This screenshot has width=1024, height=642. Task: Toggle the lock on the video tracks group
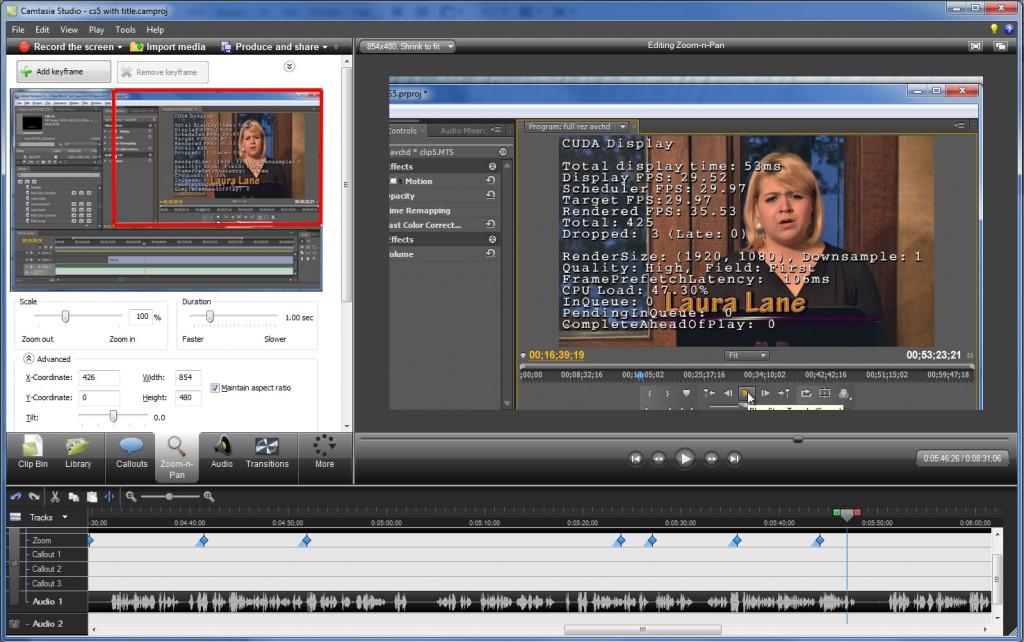[x=14, y=563]
